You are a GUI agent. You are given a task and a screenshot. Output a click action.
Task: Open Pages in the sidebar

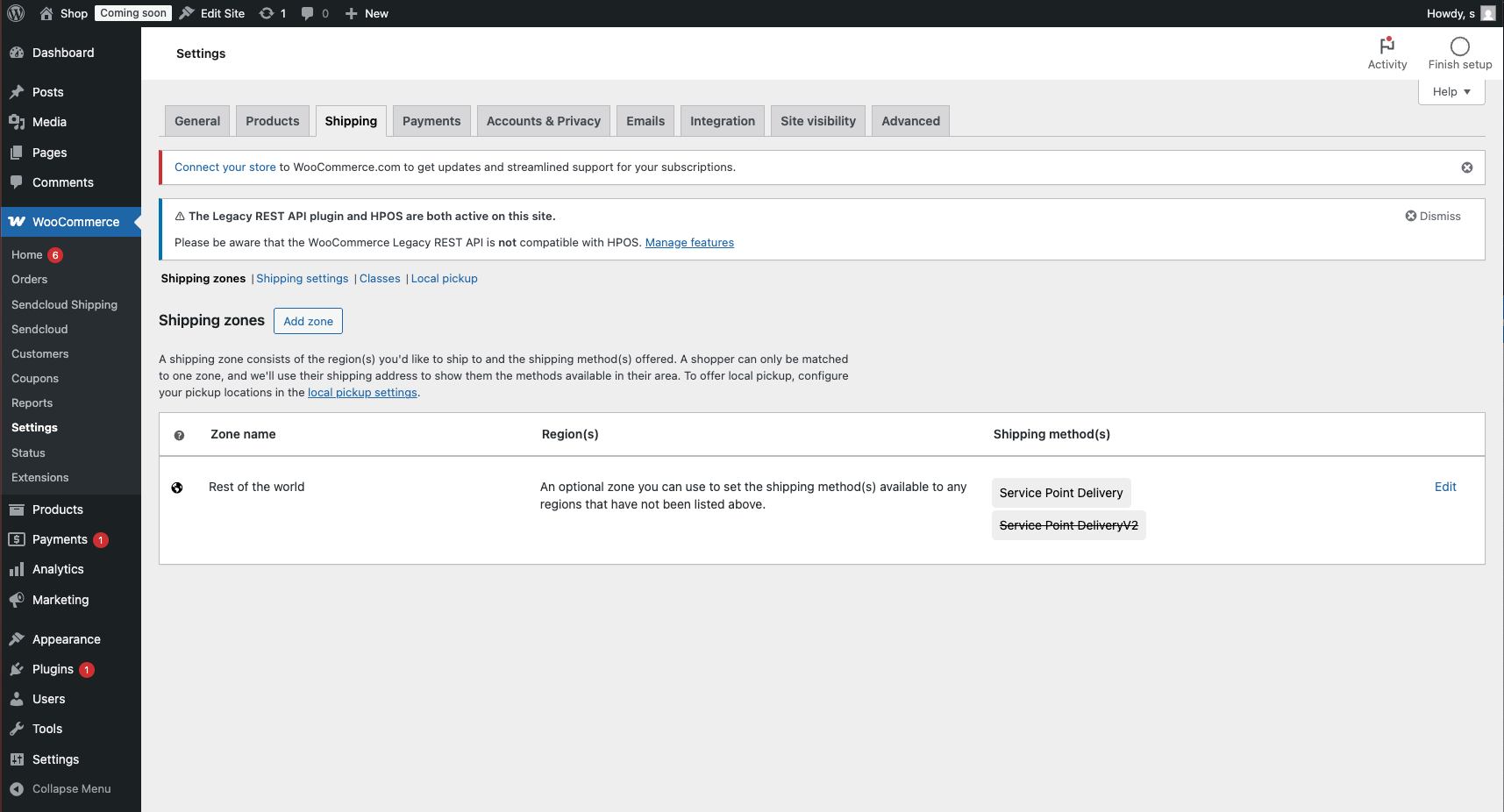[x=49, y=153]
